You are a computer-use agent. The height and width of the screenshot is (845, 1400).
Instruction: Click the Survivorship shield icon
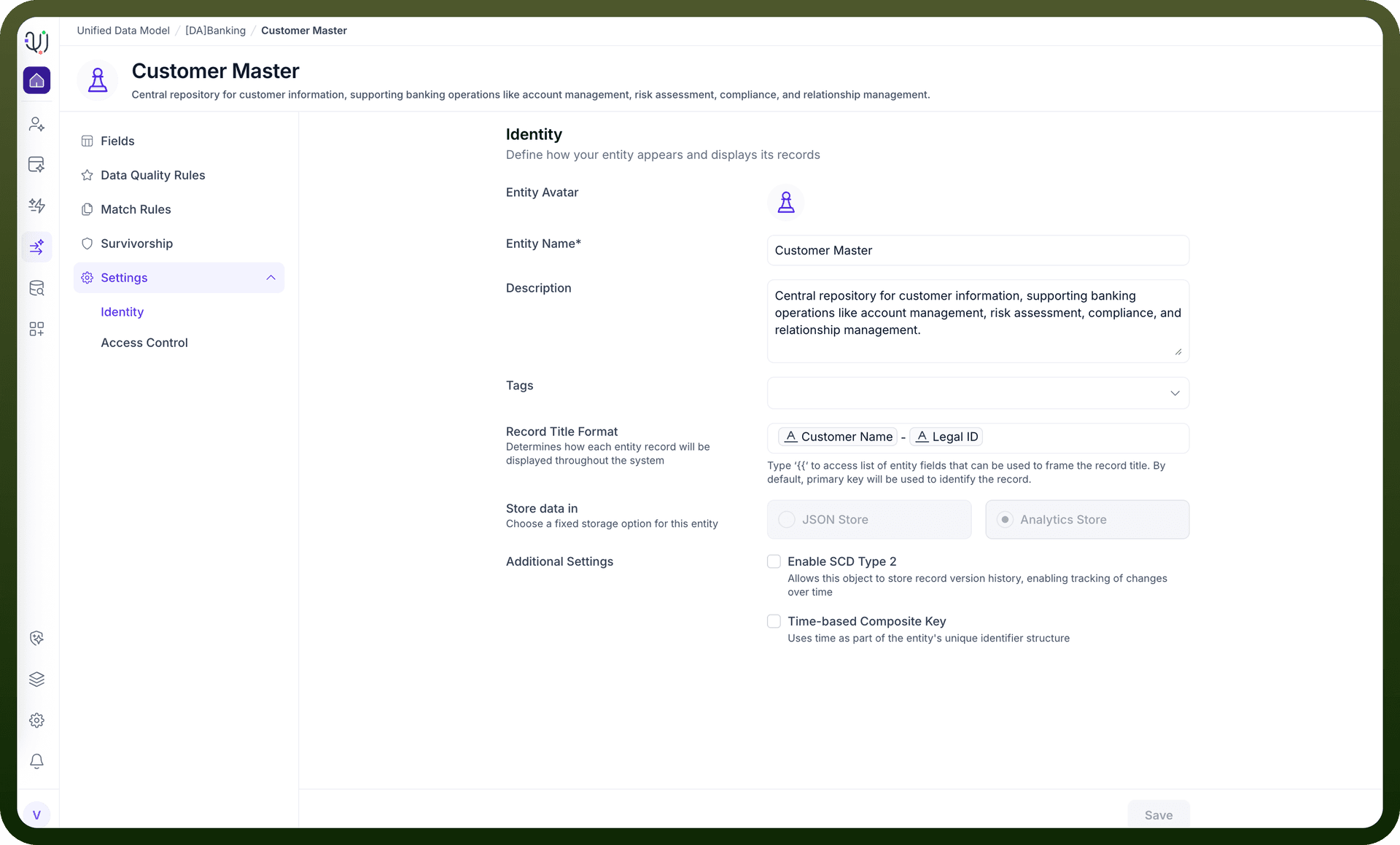(87, 244)
